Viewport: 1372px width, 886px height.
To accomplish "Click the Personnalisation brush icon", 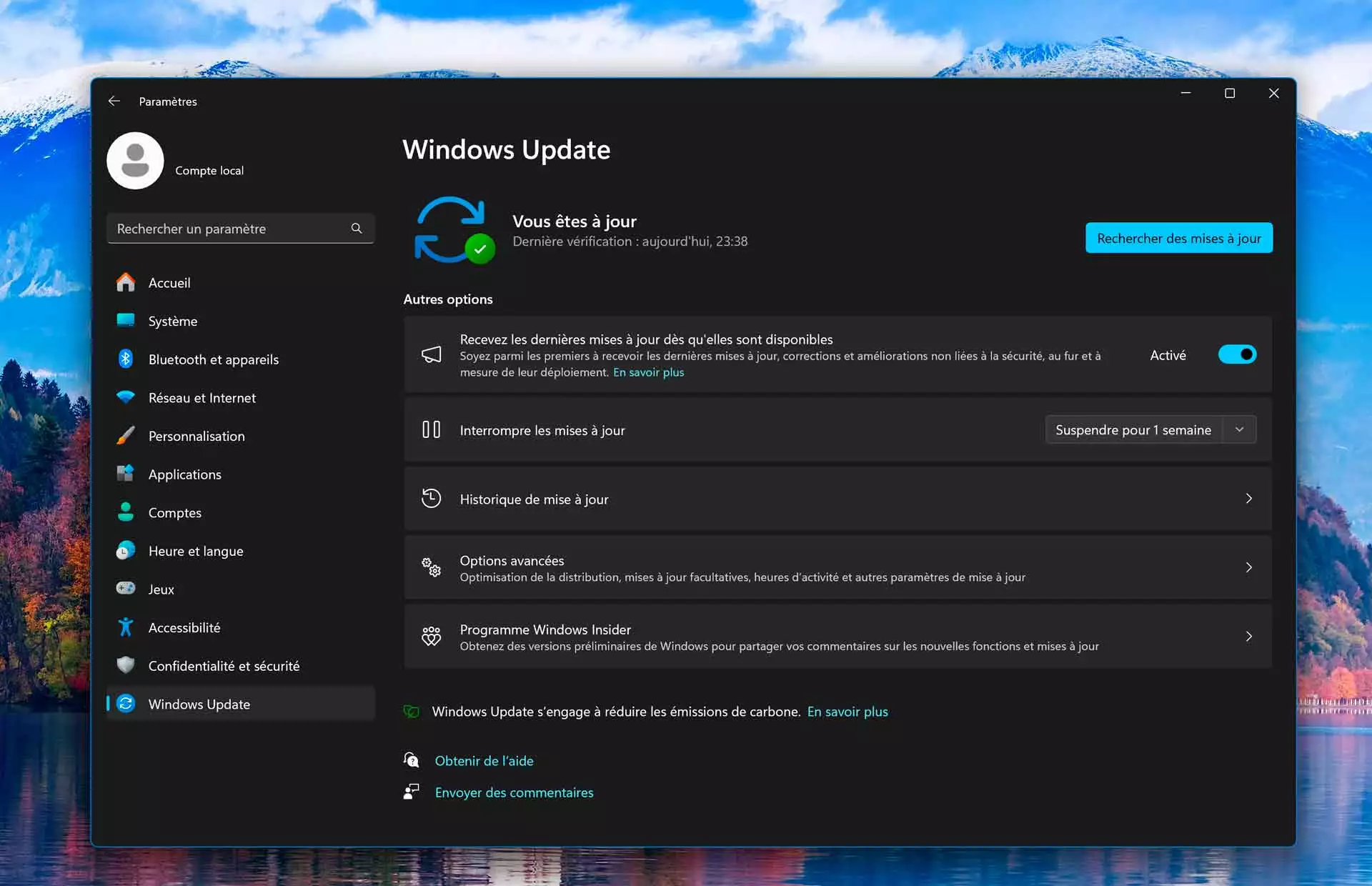I will tap(126, 436).
